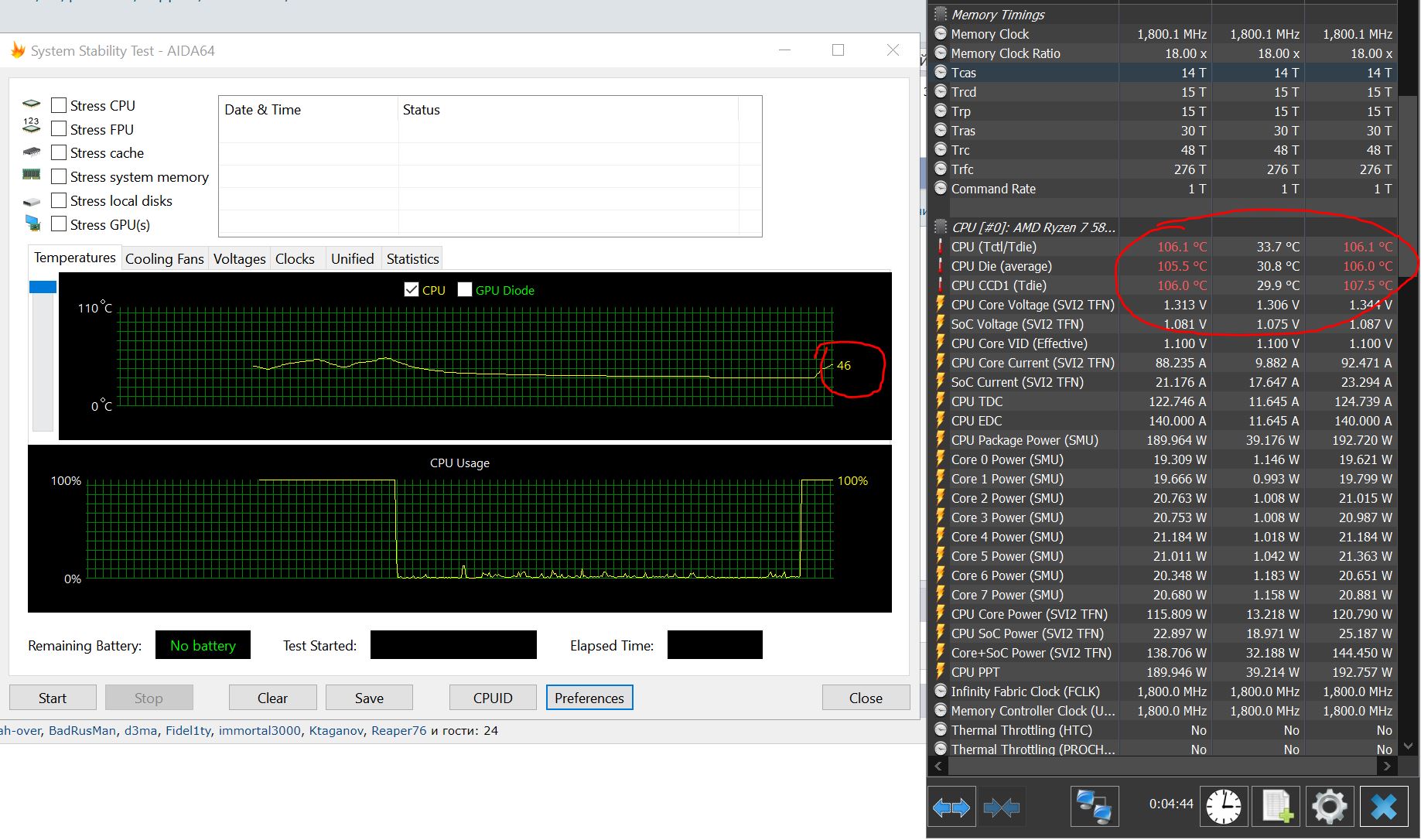
Task: Open the Preferences button
Action: (589, 698)
